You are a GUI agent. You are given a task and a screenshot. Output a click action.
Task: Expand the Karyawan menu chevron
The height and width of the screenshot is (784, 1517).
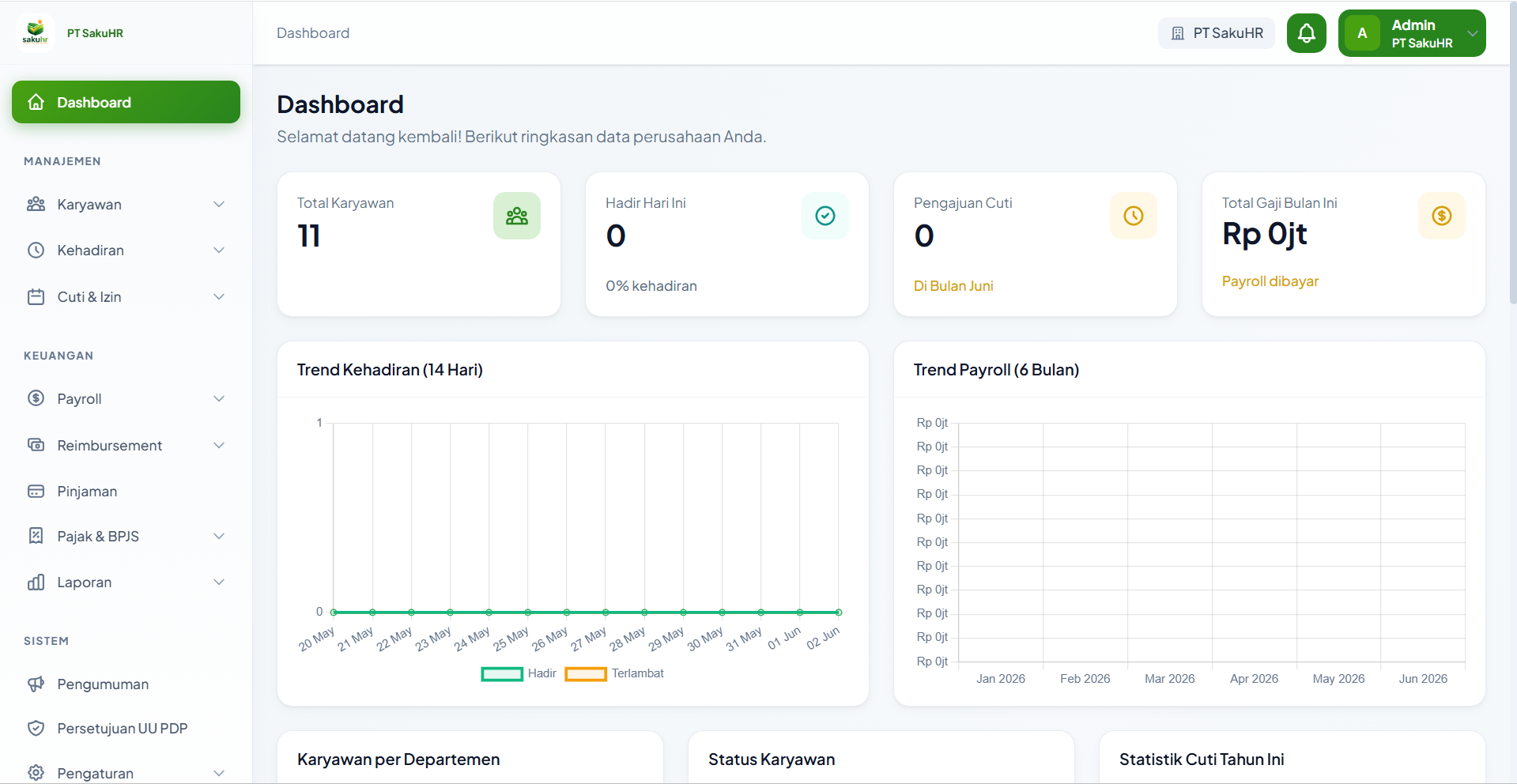coord(219,204)
